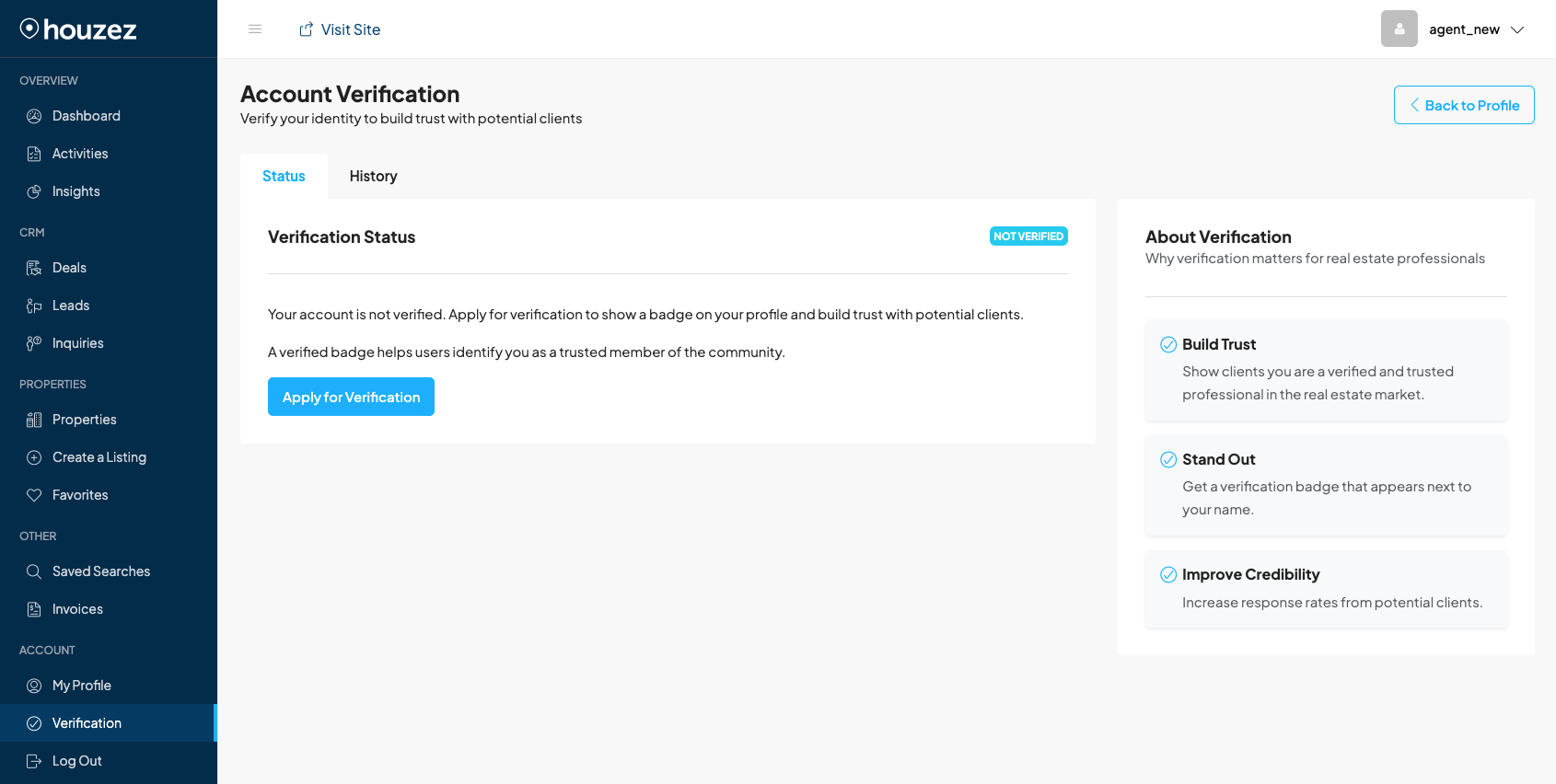Click the Saved Searches magnifier icon
The width and height of the screenshot is (1556, 784).
click(x=34, y=571)
